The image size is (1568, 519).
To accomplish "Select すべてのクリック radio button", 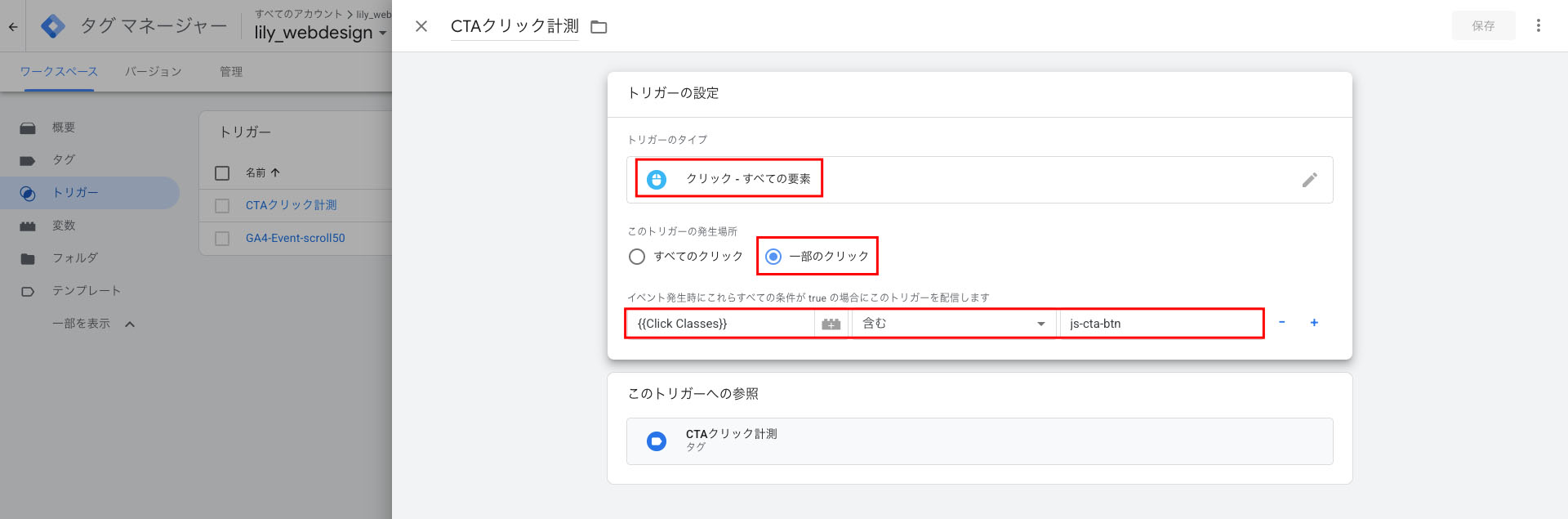I will (637, 257).
